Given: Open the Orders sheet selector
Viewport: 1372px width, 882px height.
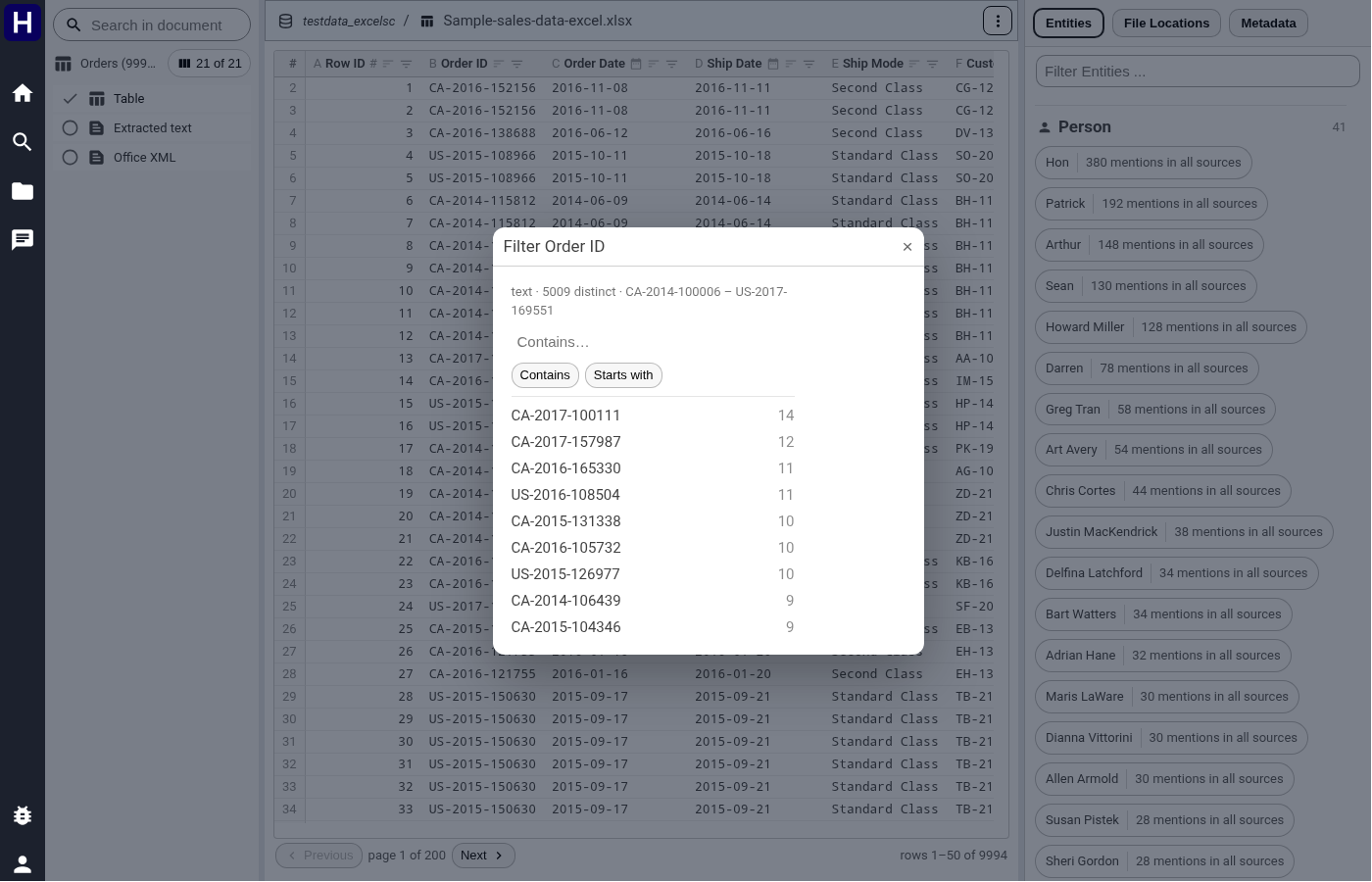Looking at the screenshot, I should tap(106, 64).
